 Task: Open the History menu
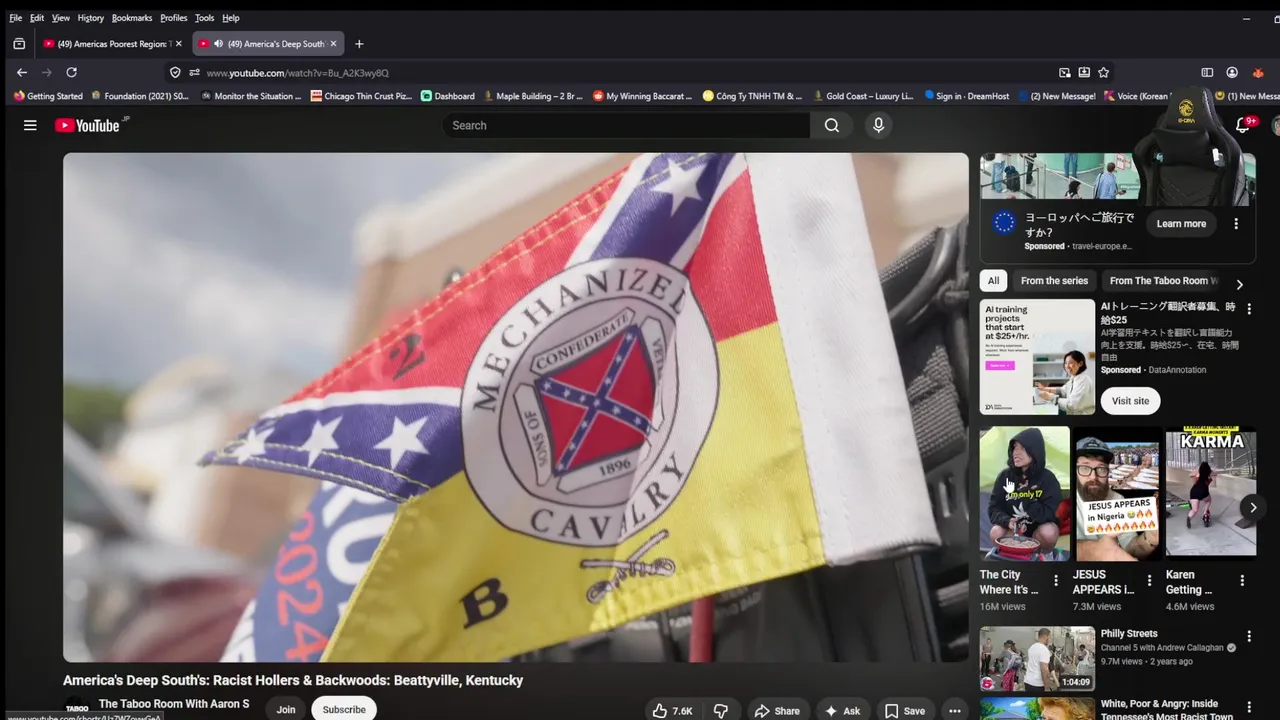pyautogui.click(x=90, y=18)
